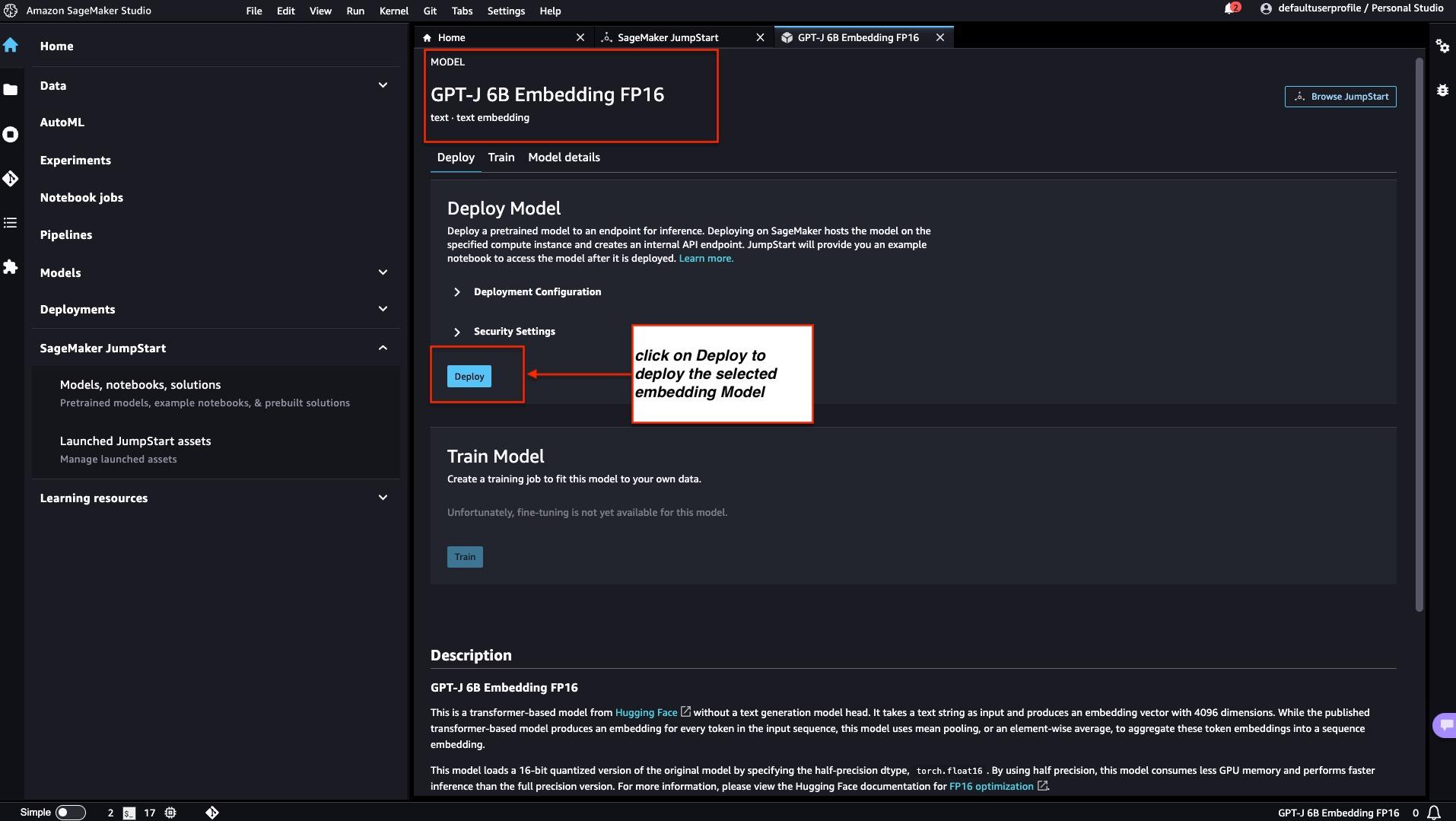This screenshot has width=1456, height=821.
Task: Expand the Models section chevron
Action: point(383,272)
